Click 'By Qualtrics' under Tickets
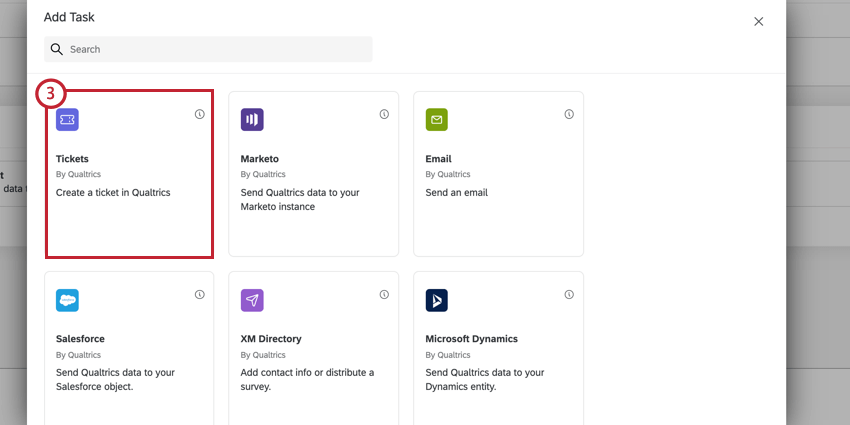This screenshot has height=425, width=850. point(79,175)
